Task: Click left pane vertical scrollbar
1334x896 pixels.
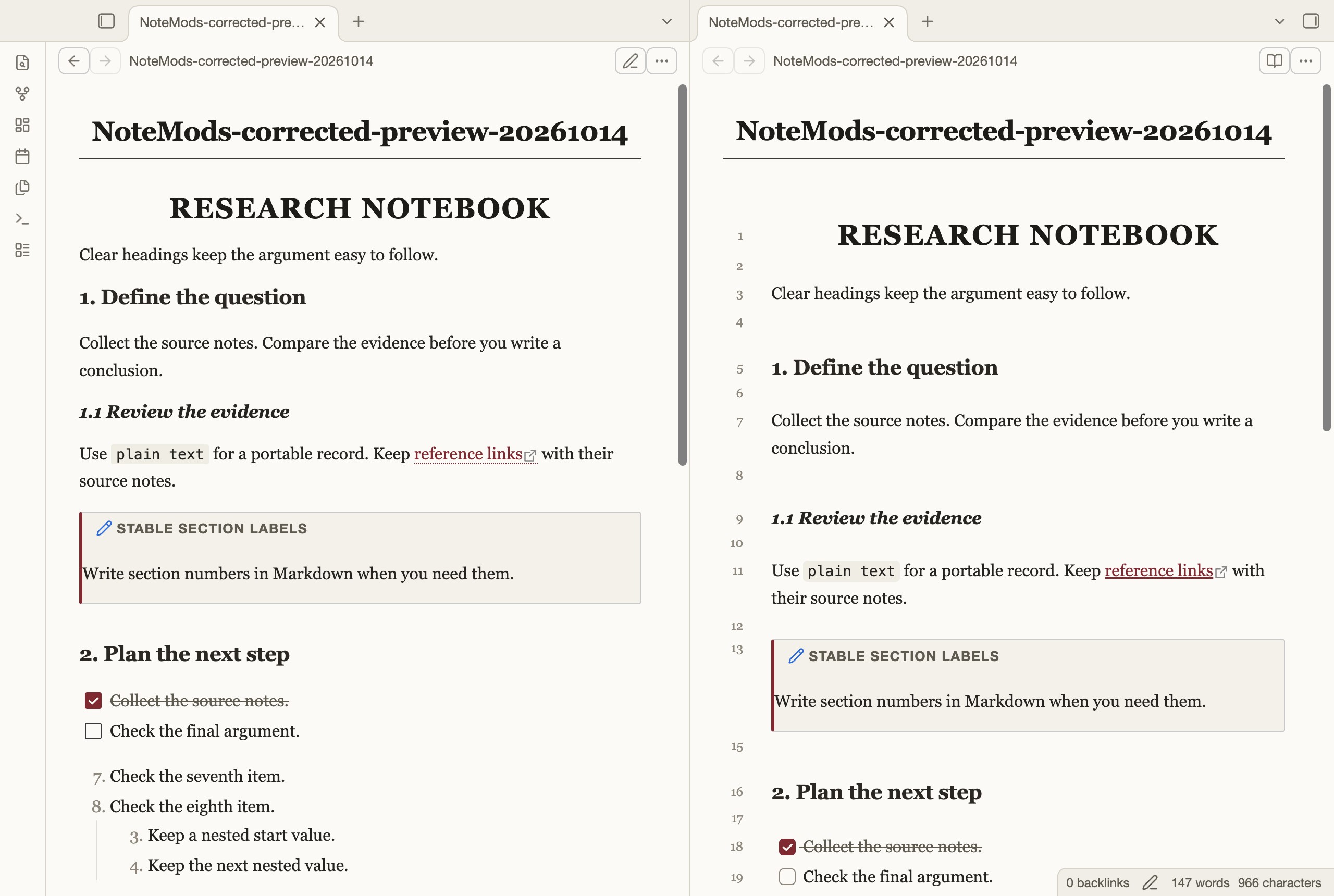Action: [x=683, y=275]
